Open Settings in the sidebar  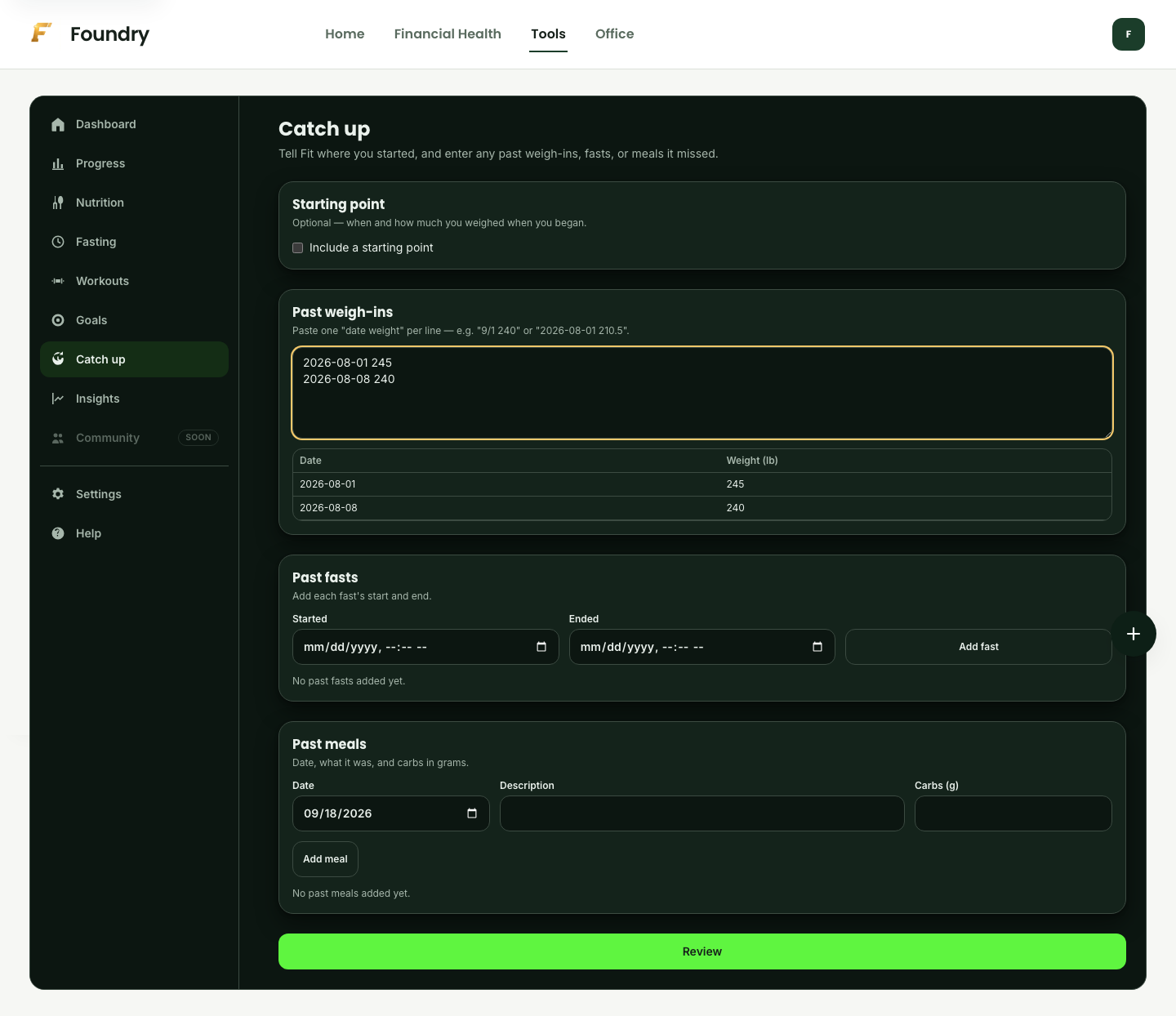tap(134, 494)
